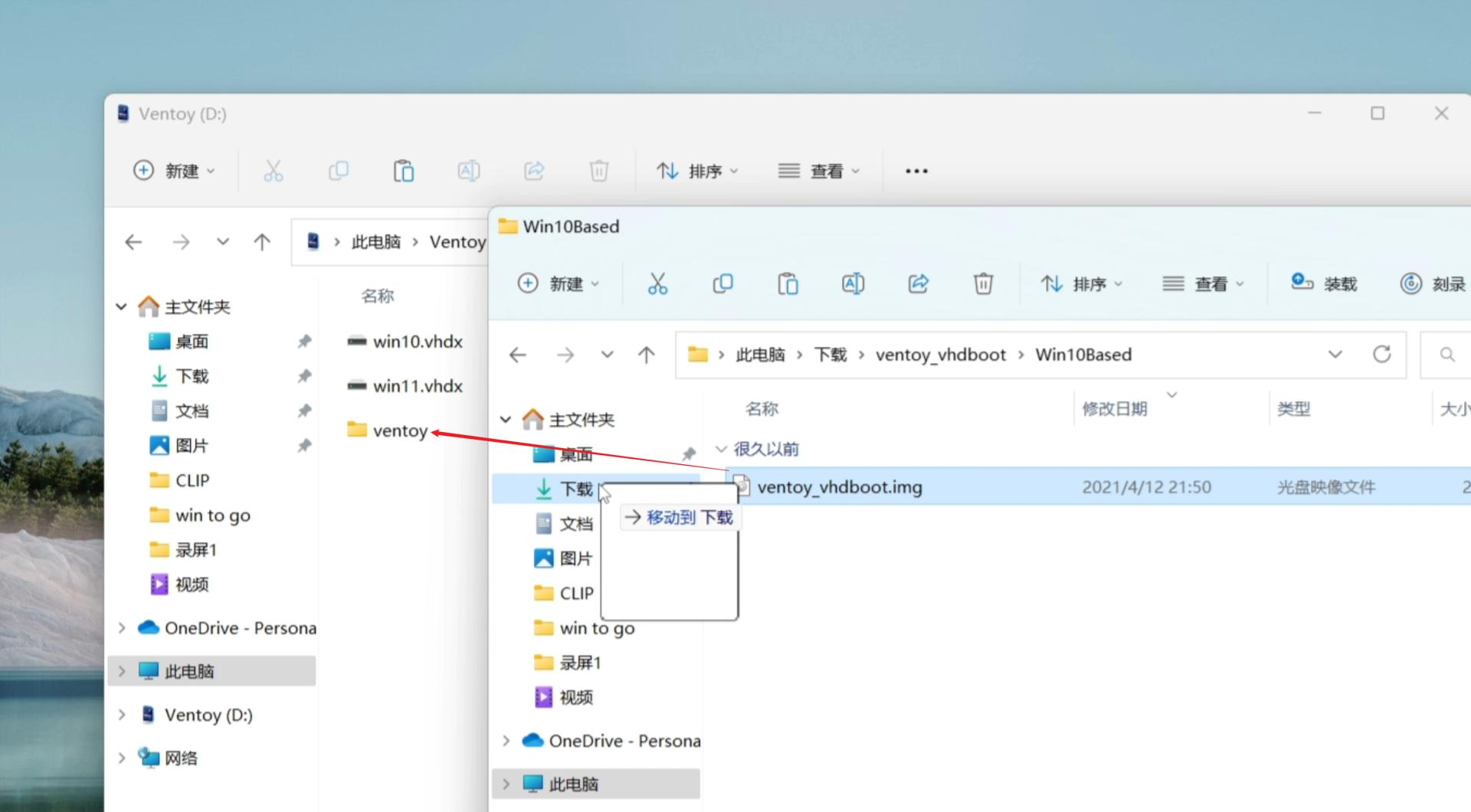Image resolution: width=1471 pixels, height=812 pixels.
Task: Click the 修改日期 column sort header
Action: (1115, 408)
